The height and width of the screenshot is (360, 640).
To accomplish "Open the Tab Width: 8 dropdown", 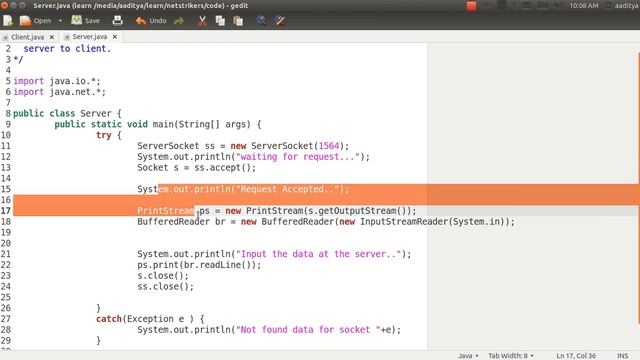I will coord(511,356).
